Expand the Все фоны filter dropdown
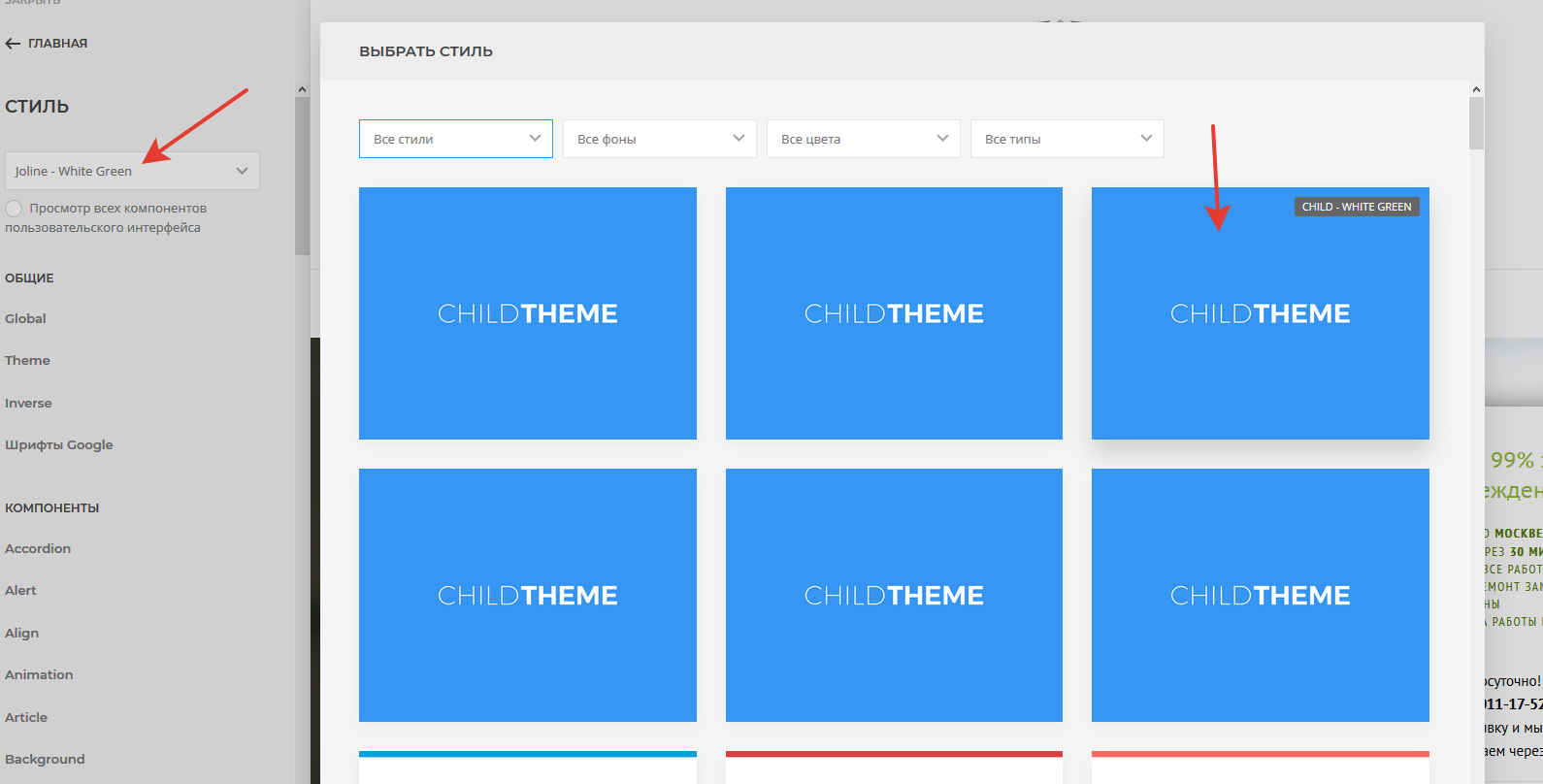This screenshot has width=1543, height=784. 659,139
